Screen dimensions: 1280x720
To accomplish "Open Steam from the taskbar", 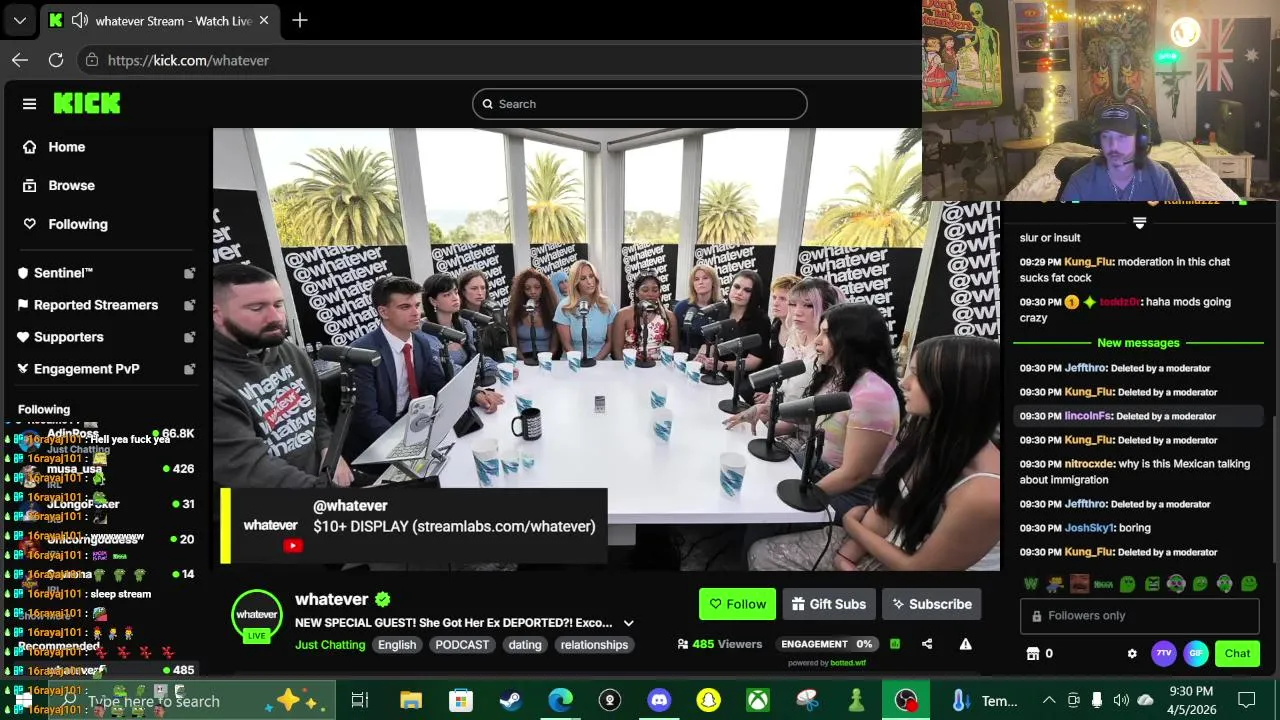I will (x=510, y=701).
